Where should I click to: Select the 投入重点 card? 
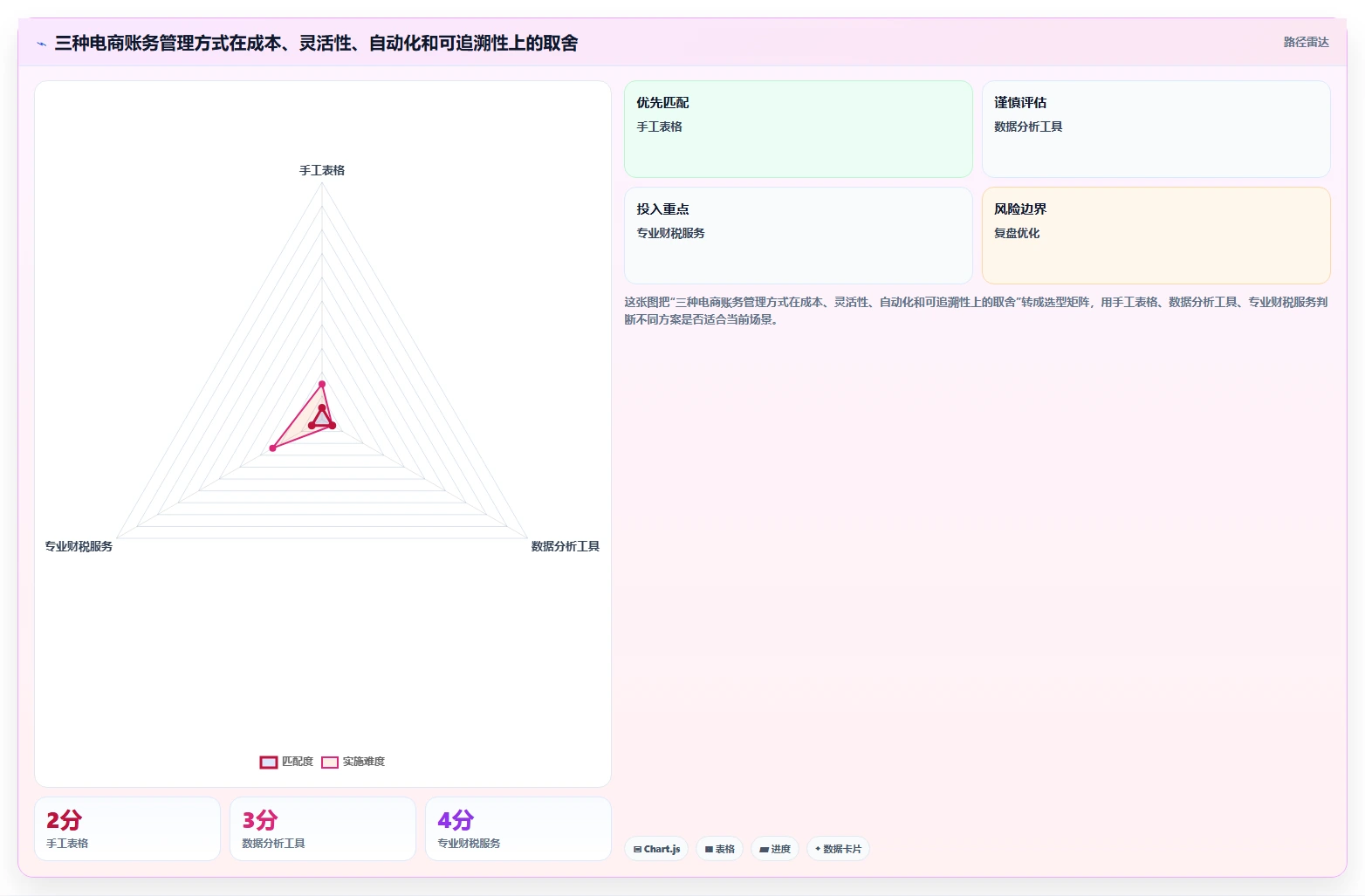pos(798,236)
